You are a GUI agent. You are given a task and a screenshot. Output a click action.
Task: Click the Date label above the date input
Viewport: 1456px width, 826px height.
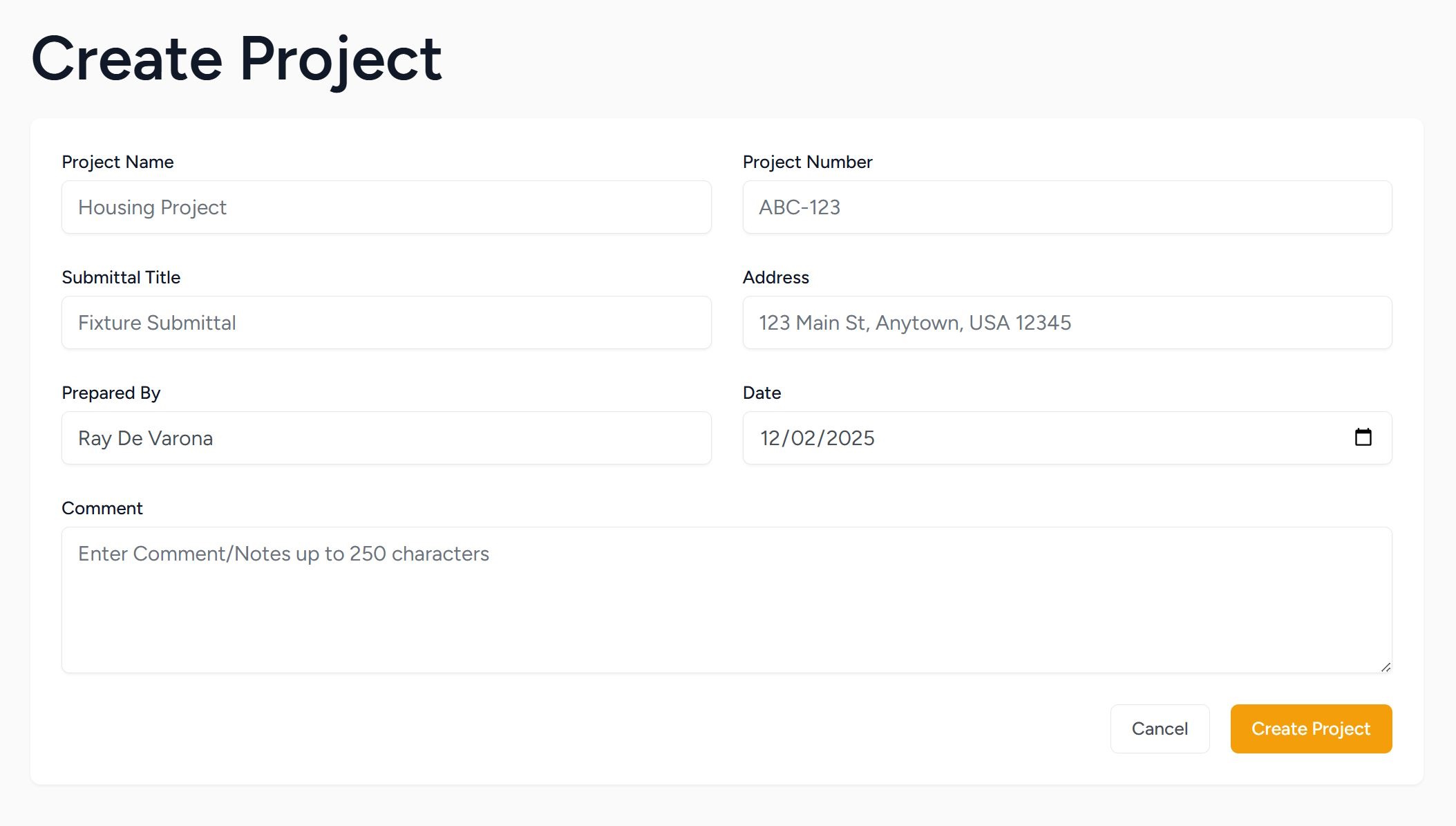761,393
